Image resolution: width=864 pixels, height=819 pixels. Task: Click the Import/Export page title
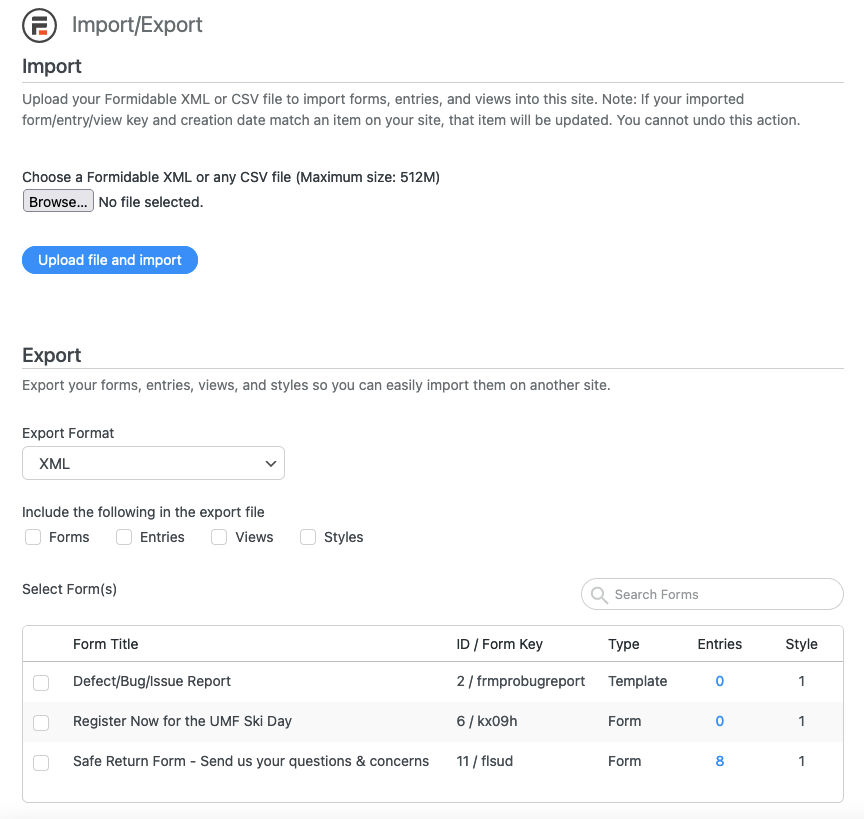click(x=137, y=25)
